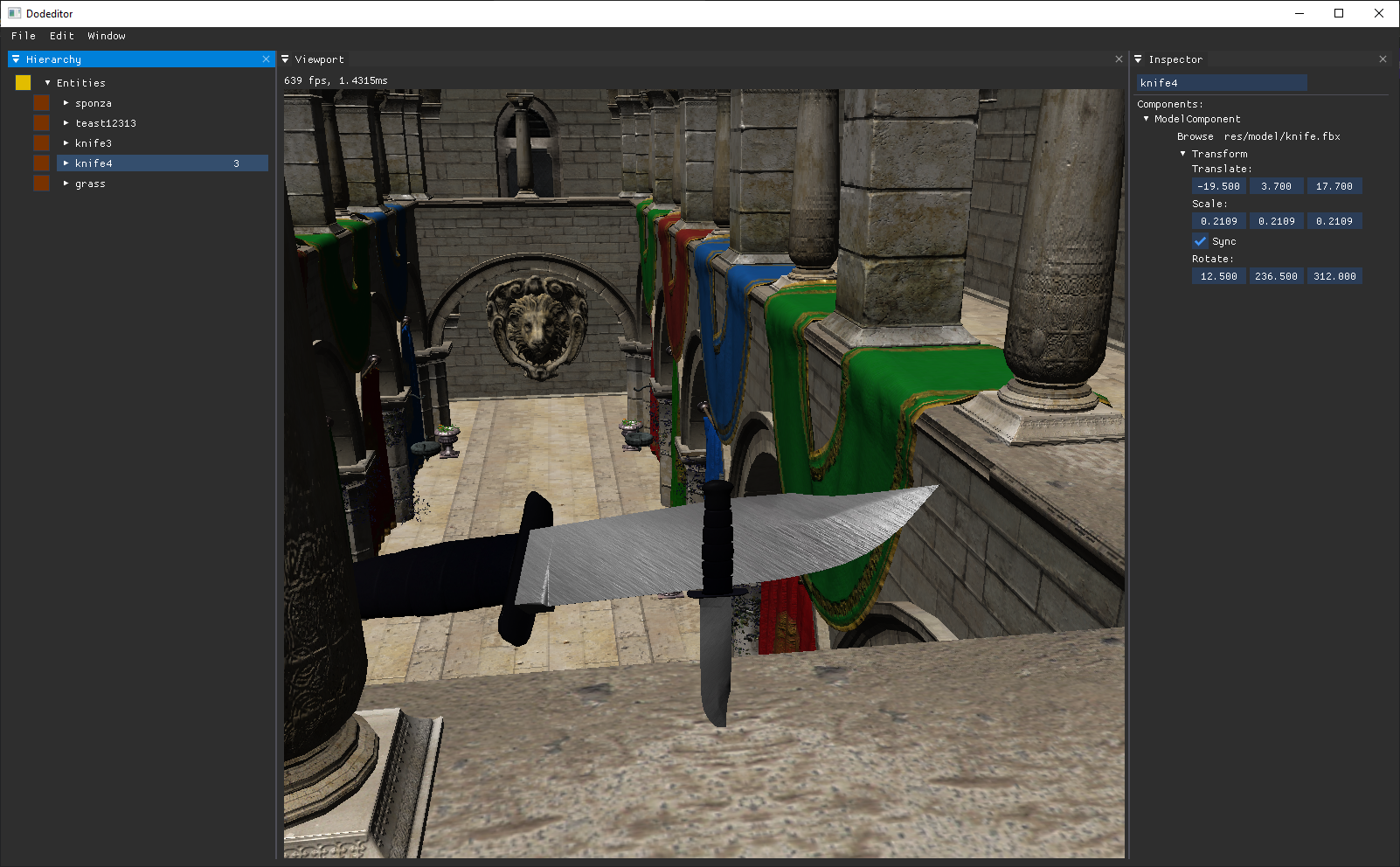Close the Viewport panel
The height and width of the screenshot is (867, 1400).
coord(1119,59)
